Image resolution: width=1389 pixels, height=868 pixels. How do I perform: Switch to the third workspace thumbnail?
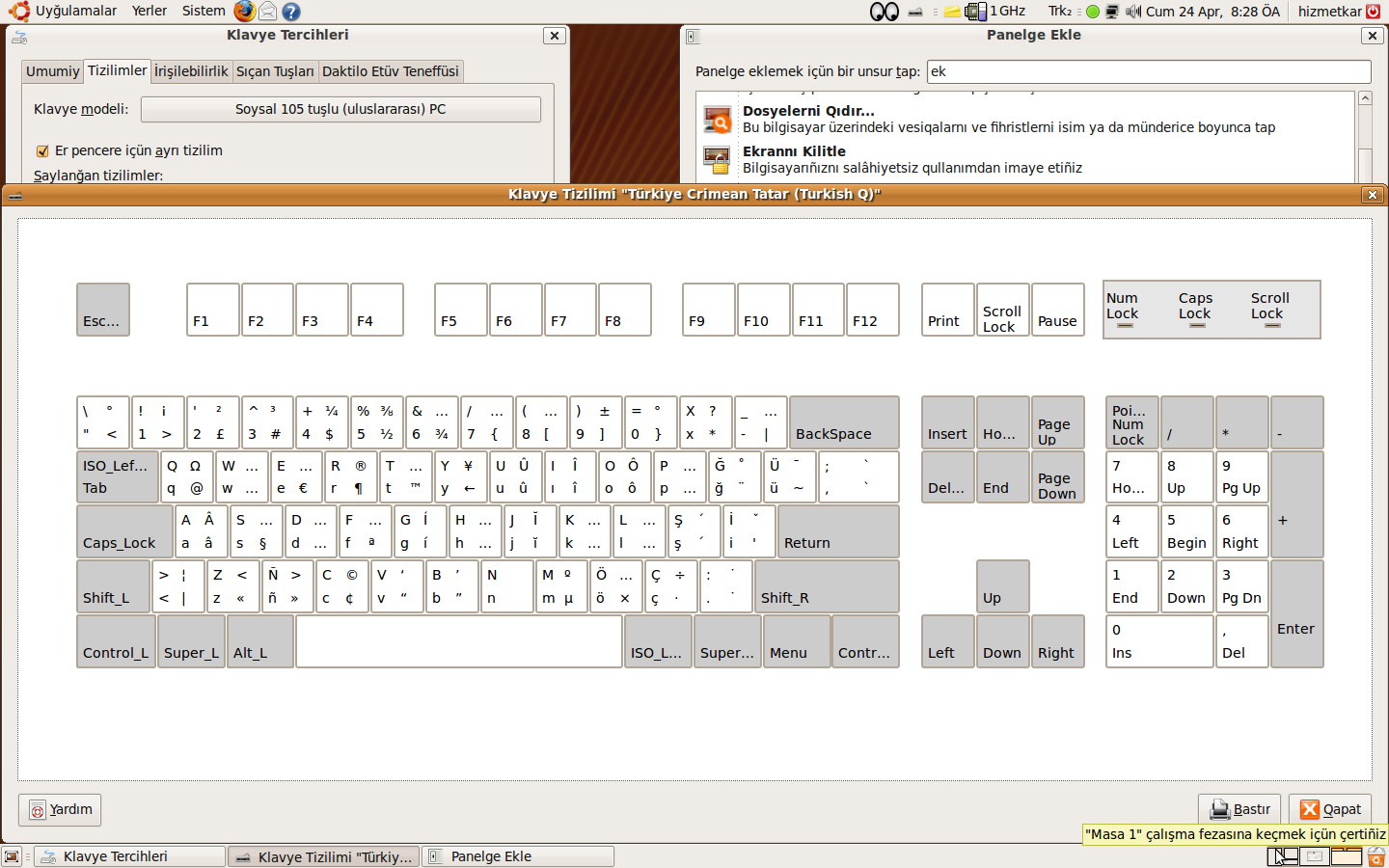click(x=1347, y=856)
